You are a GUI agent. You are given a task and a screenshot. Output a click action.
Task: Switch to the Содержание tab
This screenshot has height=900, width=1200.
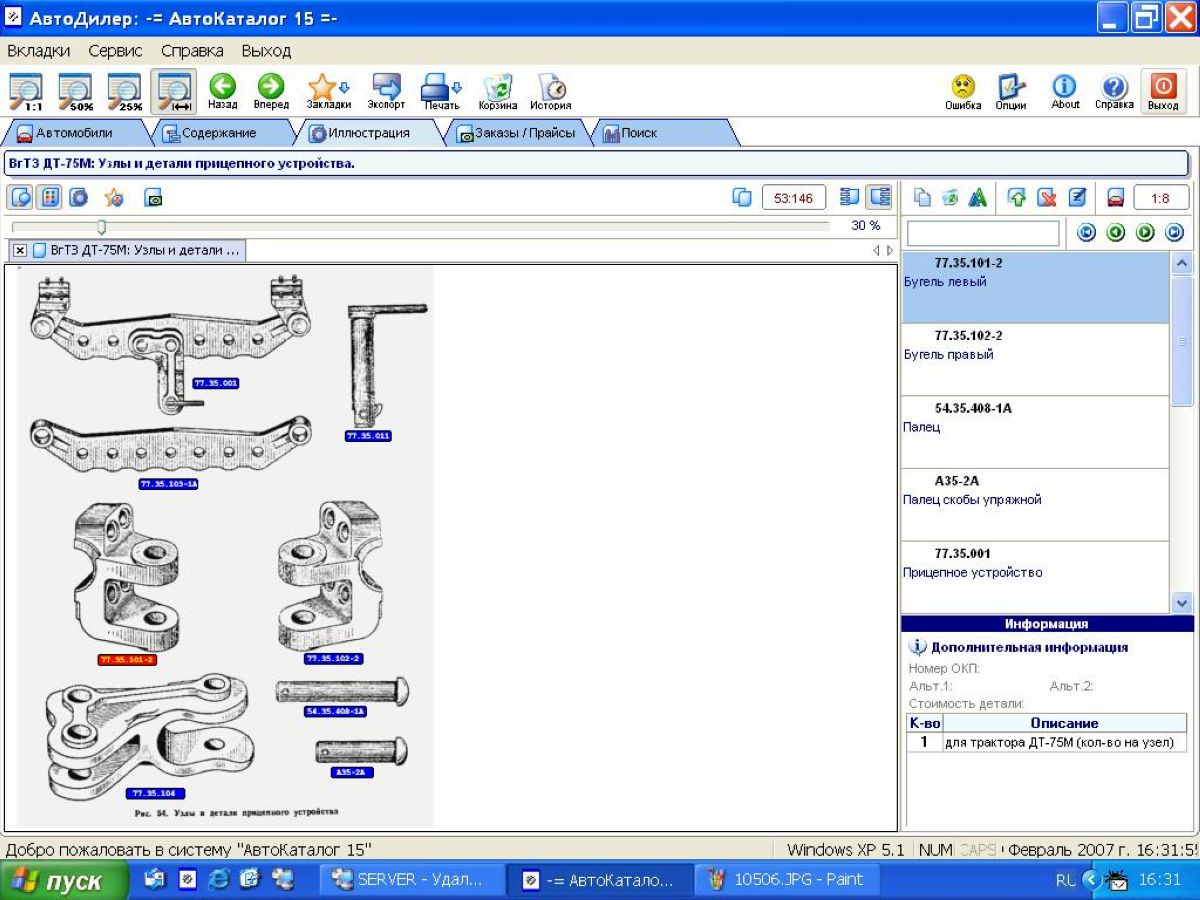click(210, 133)
